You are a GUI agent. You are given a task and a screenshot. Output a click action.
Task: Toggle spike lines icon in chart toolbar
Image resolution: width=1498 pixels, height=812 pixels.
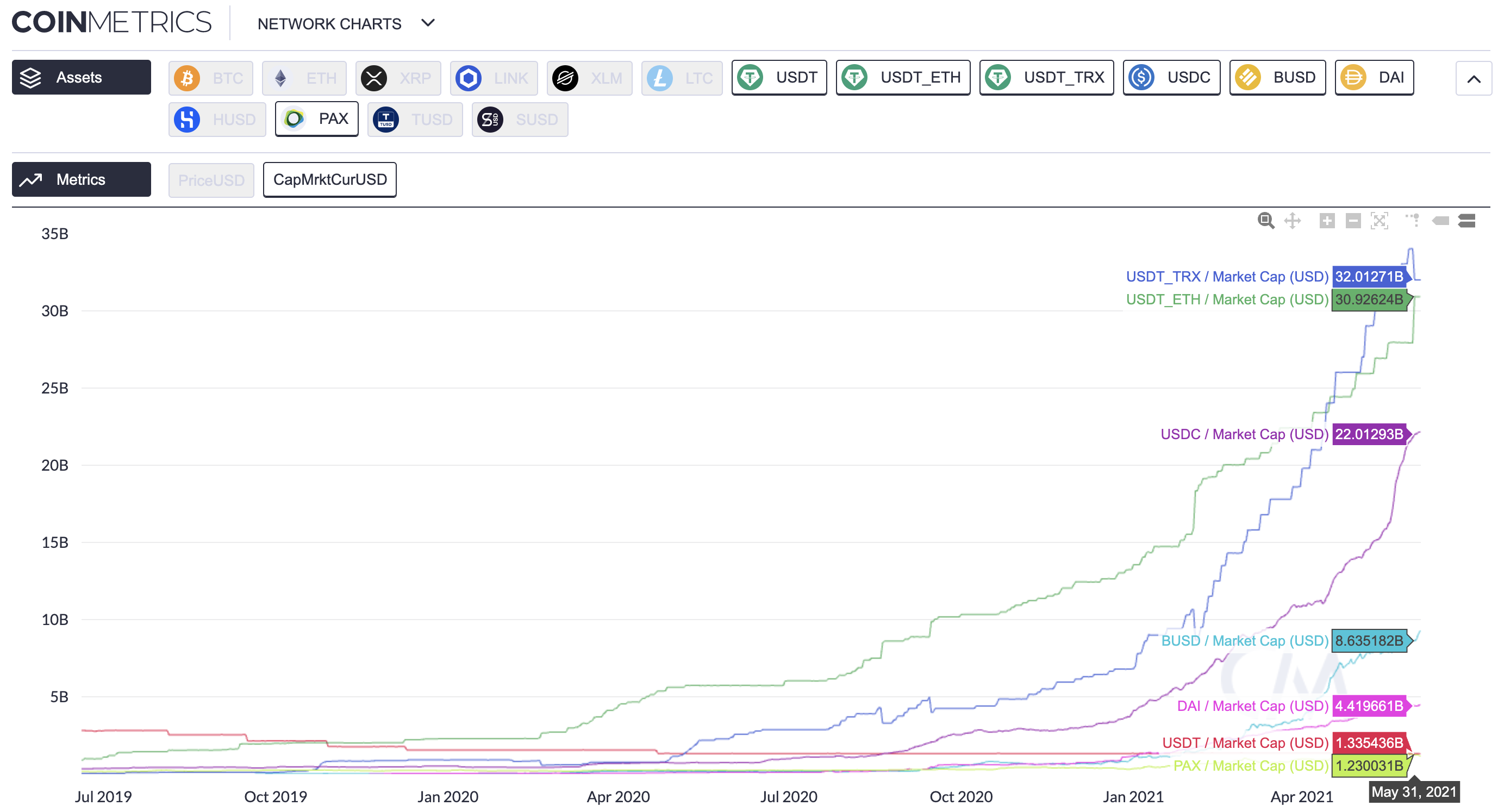[1412, 221]
